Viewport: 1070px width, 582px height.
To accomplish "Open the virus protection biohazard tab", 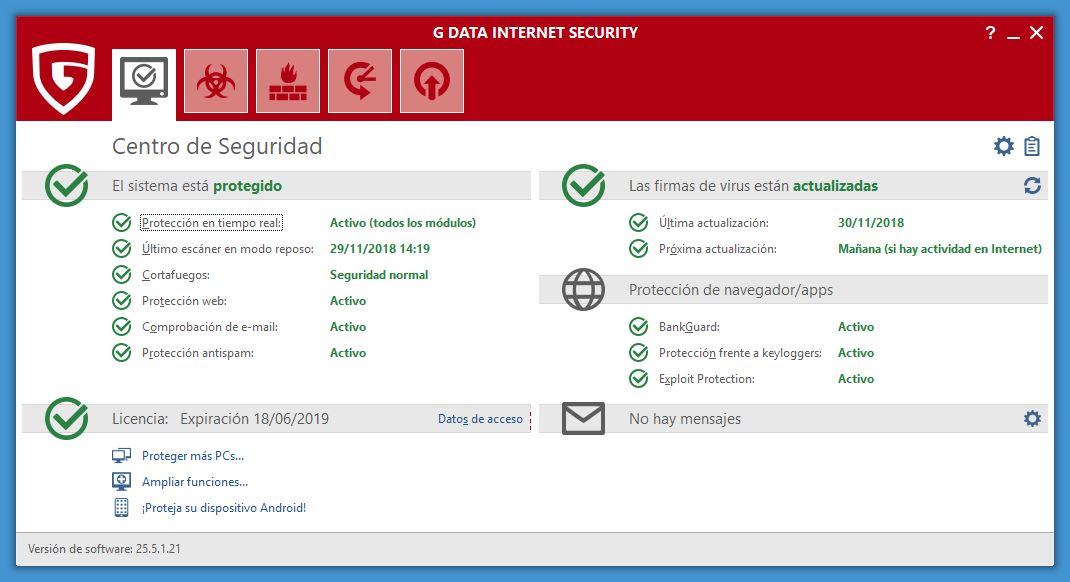I will pos(216,81).
